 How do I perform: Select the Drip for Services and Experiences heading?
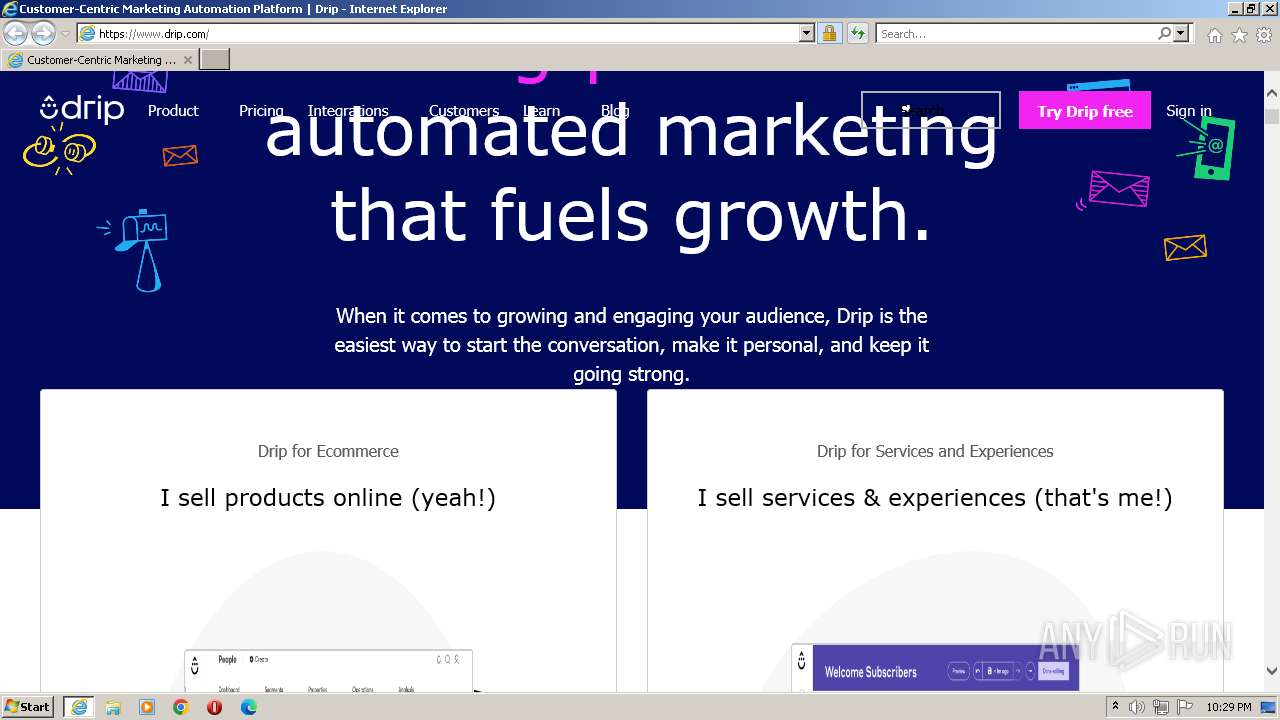(935, 451)
